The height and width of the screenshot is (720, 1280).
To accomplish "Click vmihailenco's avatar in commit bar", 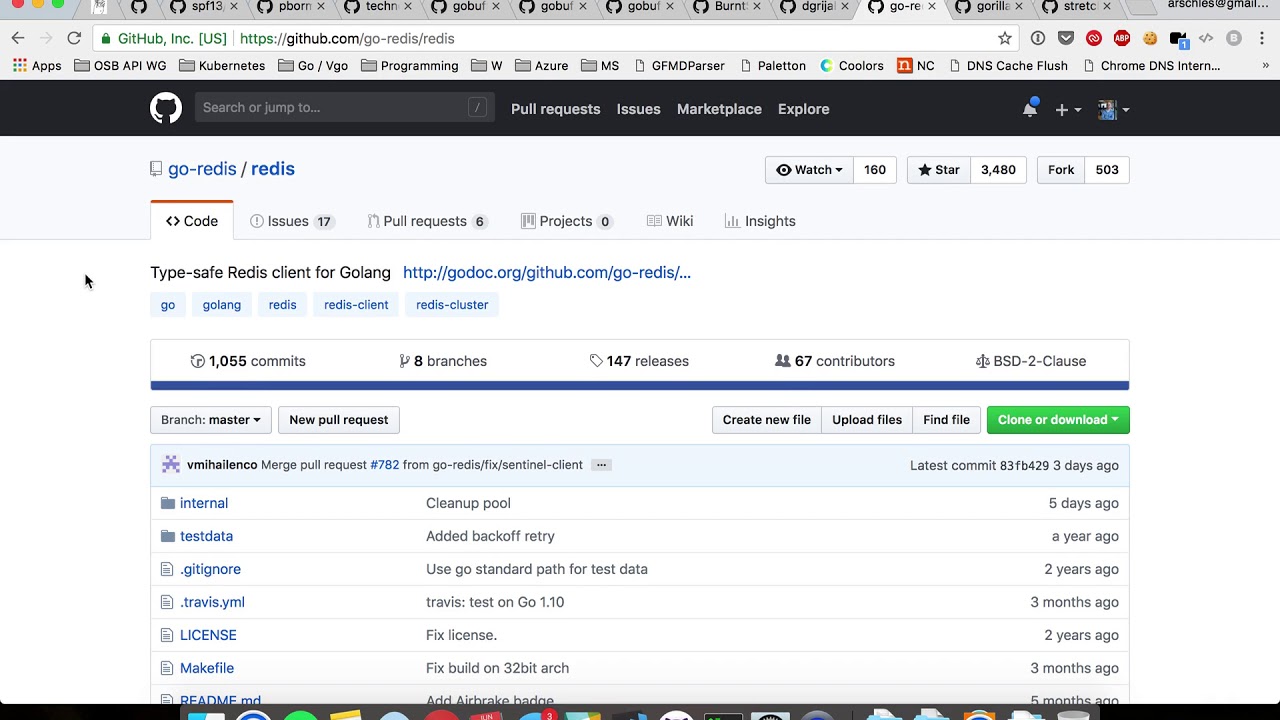I will click(171, 464).
